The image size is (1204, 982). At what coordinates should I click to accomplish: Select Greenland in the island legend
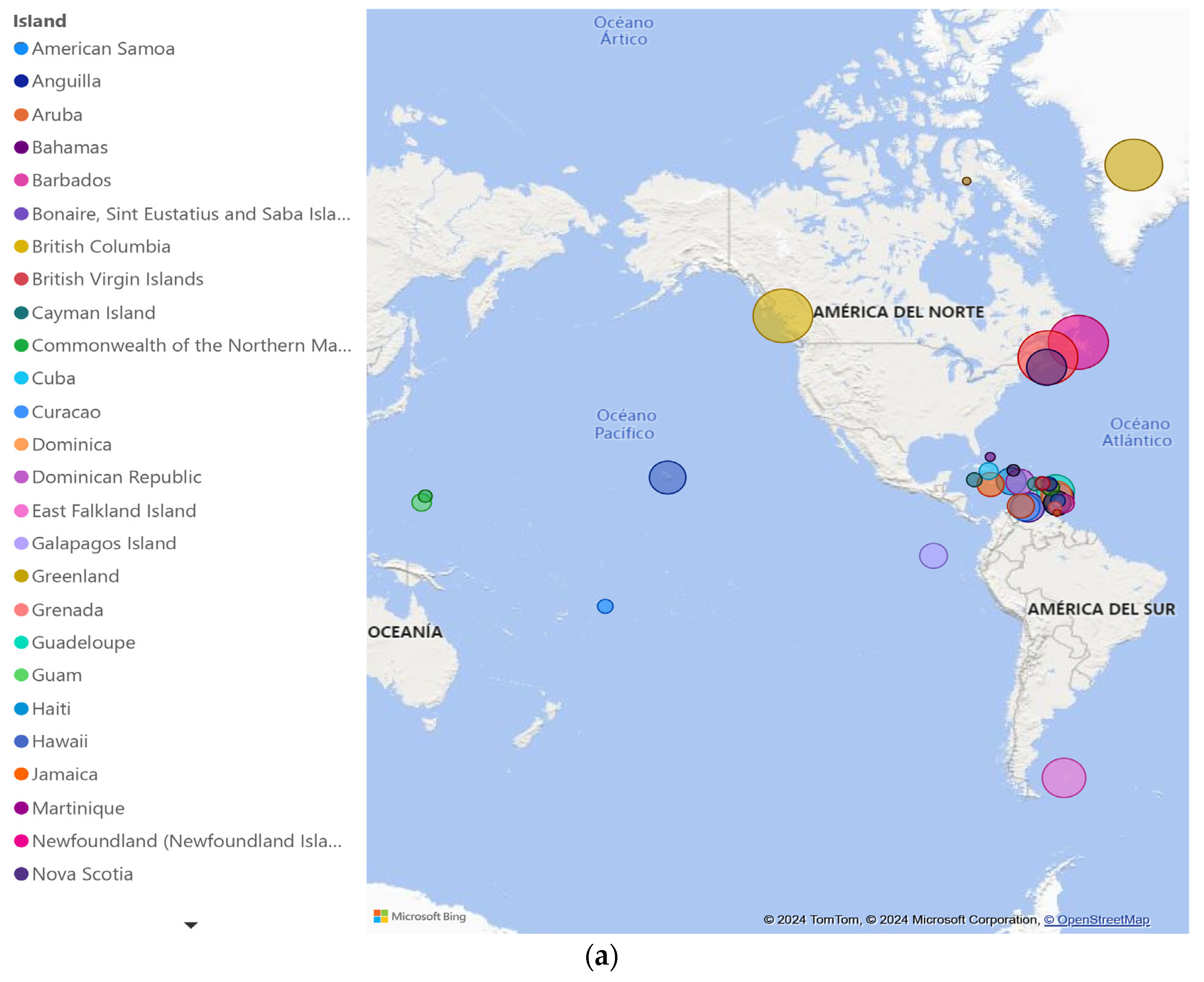click(75, 576)
